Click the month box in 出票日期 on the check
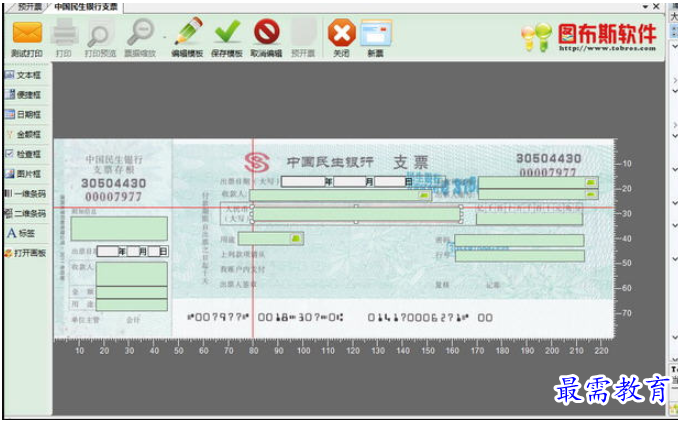 tap(350, 182)
